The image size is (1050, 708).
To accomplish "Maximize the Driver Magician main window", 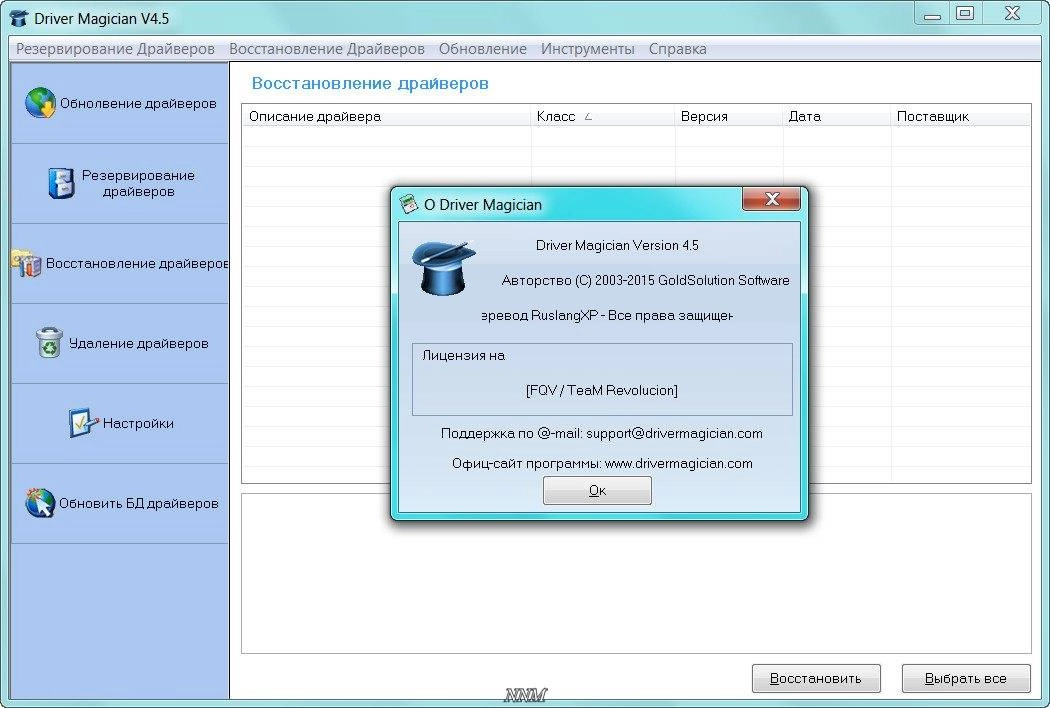I will (x=965, y=13).
